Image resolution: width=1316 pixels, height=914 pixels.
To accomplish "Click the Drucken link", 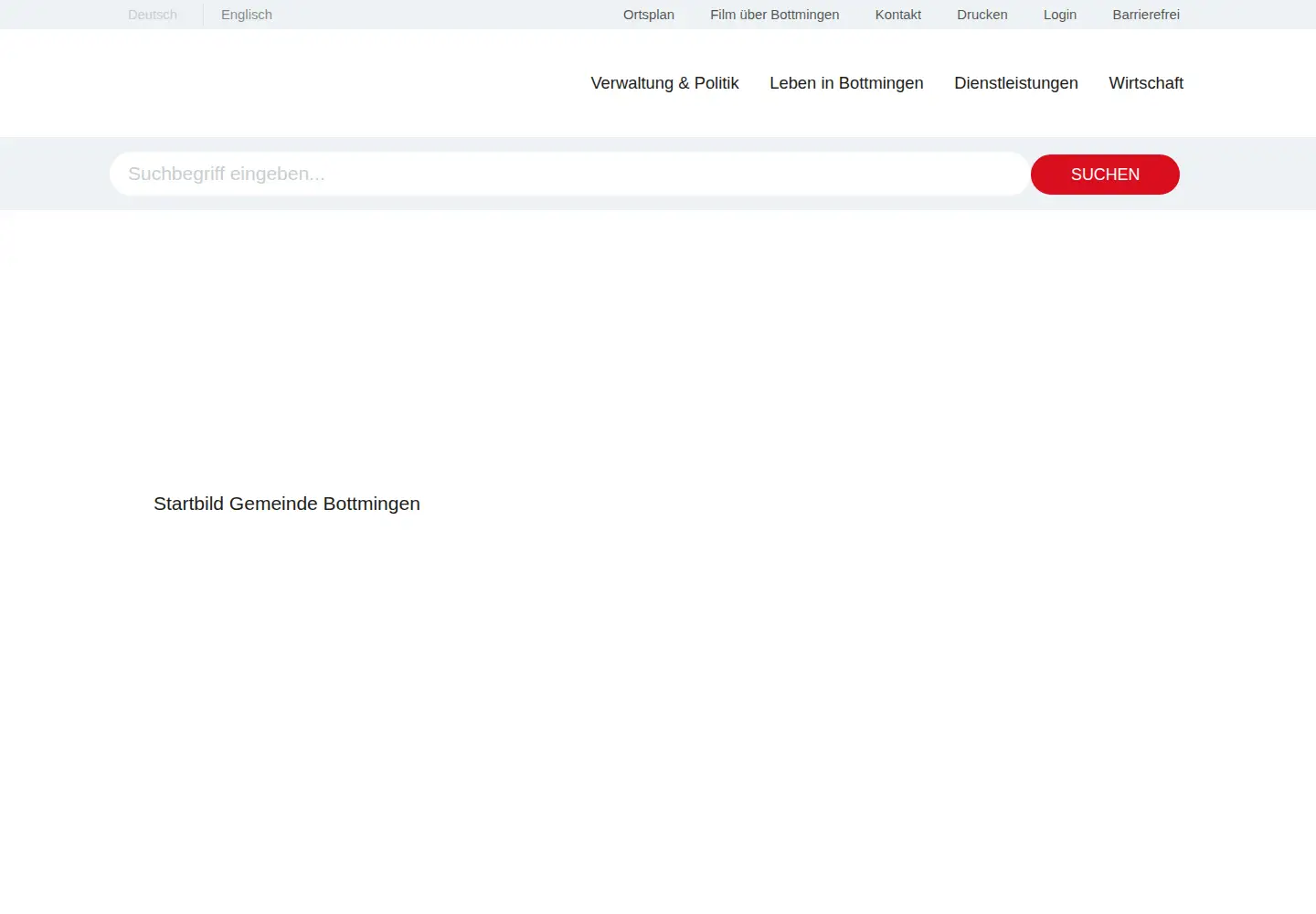I will [982, 15].
